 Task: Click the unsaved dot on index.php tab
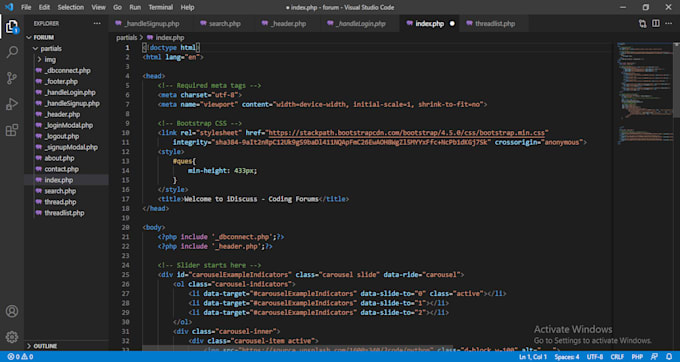point(452,23)
